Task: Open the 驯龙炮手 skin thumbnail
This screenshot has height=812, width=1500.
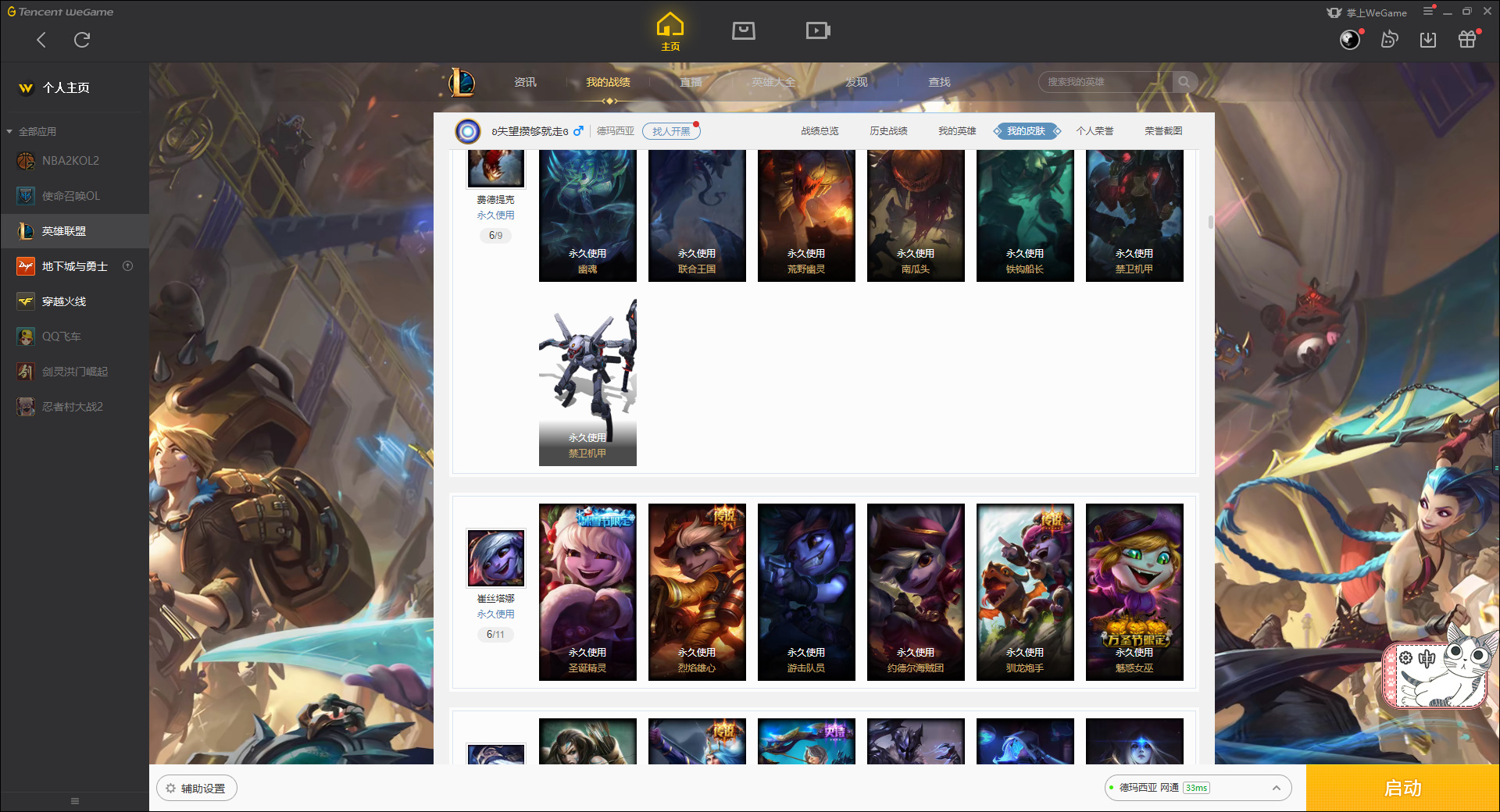Action: pos(1025,592)
